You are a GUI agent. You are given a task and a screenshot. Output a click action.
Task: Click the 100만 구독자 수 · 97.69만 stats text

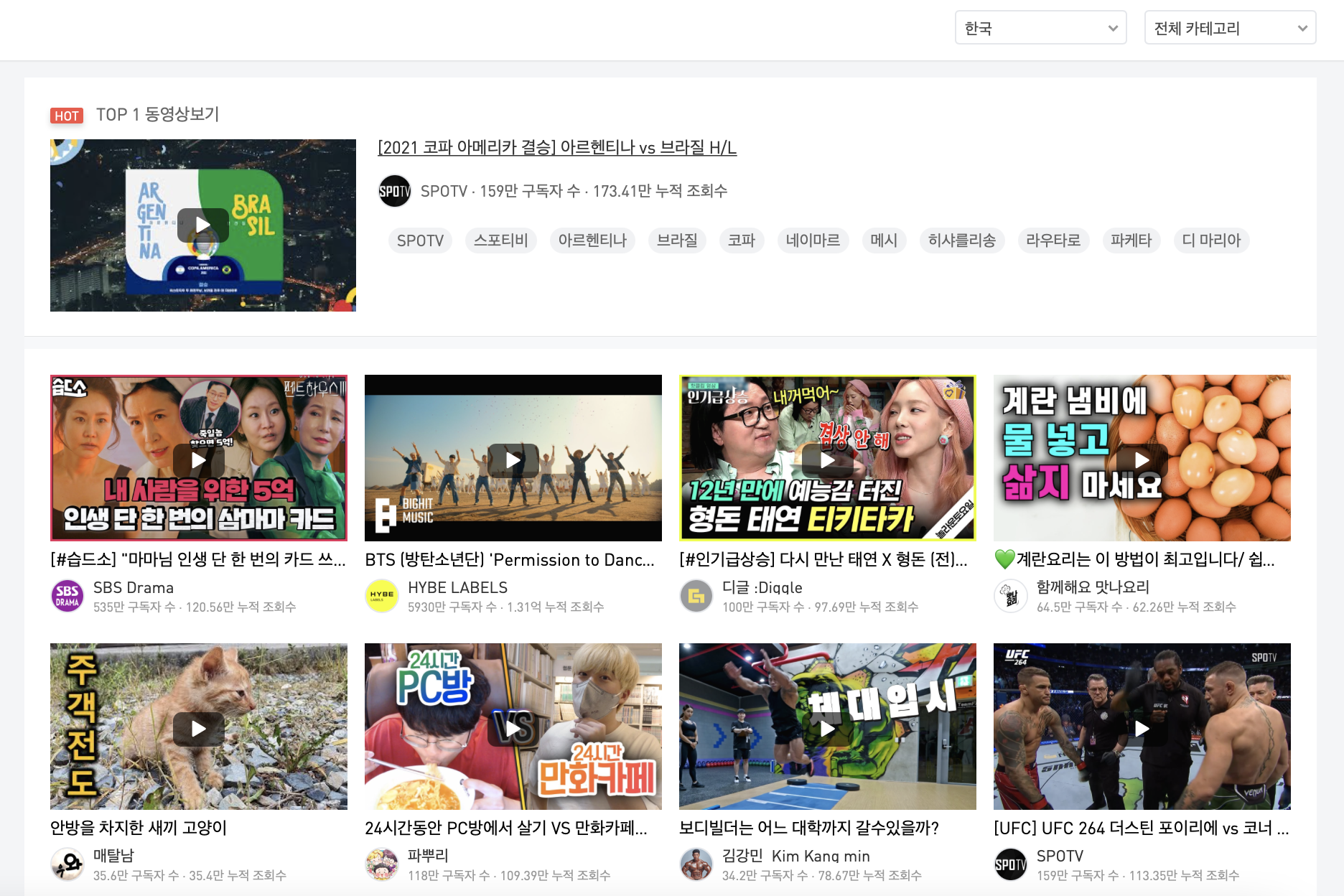click(821, 607)
